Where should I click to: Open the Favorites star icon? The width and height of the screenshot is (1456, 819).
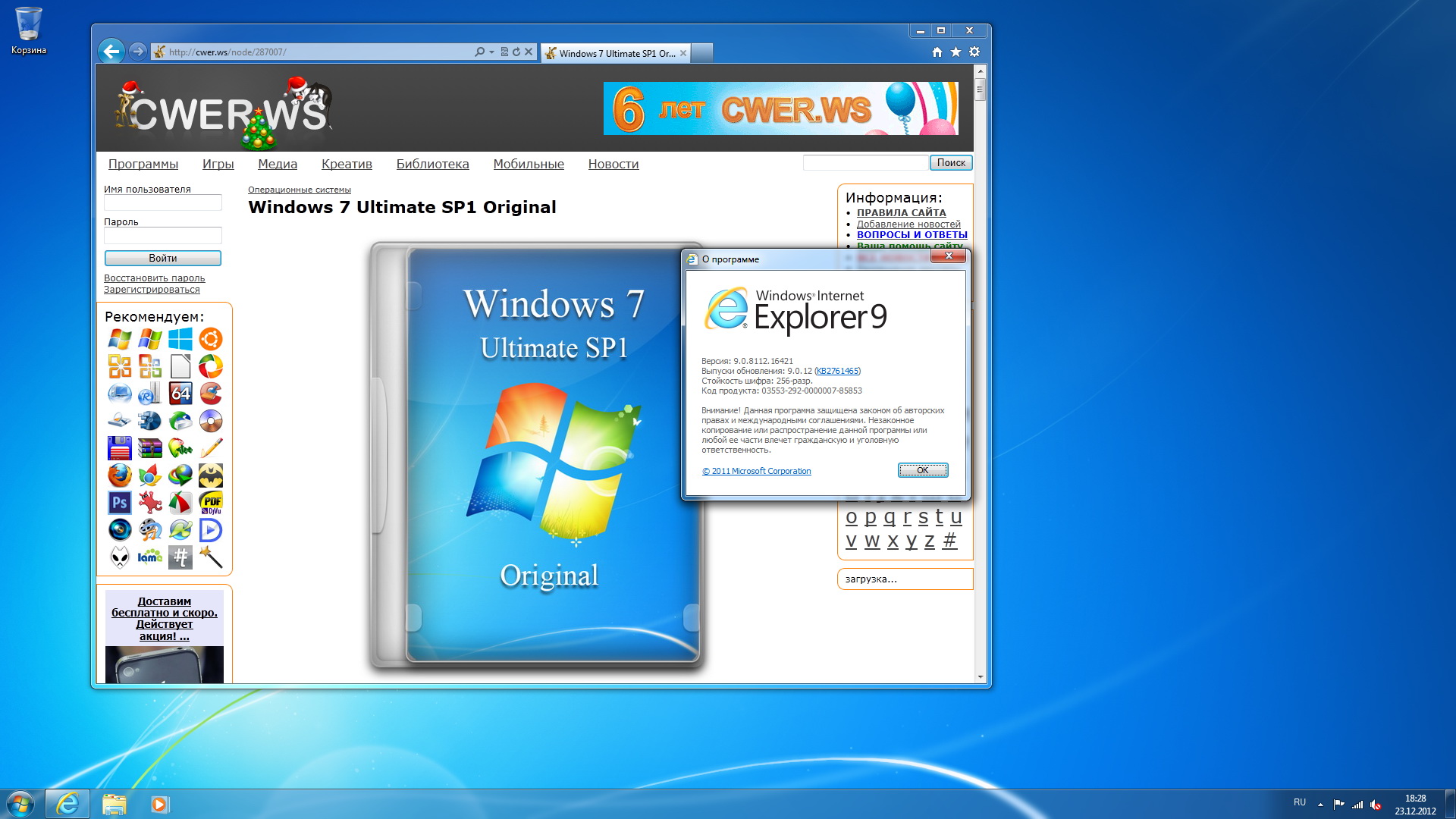point(955,52)
